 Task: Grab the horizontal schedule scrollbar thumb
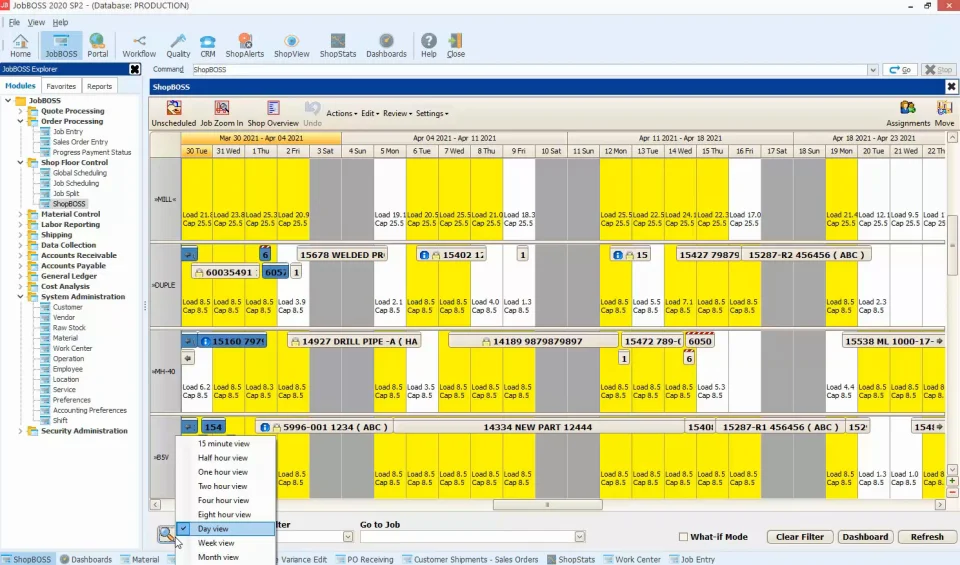[547, 505]
